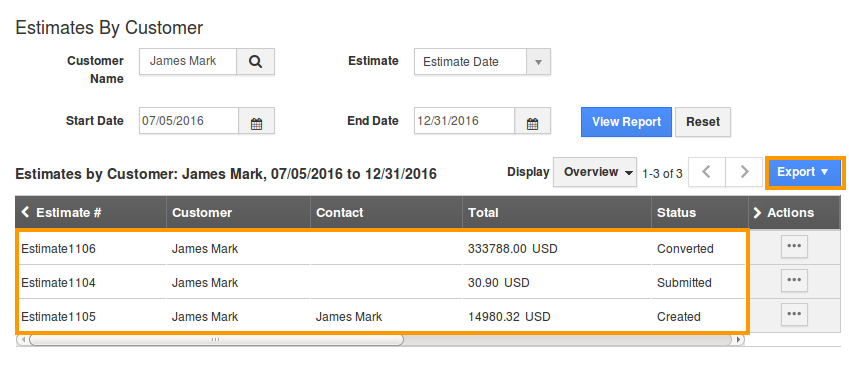
Task: Click the Reset button
Action: coord(703,122)
